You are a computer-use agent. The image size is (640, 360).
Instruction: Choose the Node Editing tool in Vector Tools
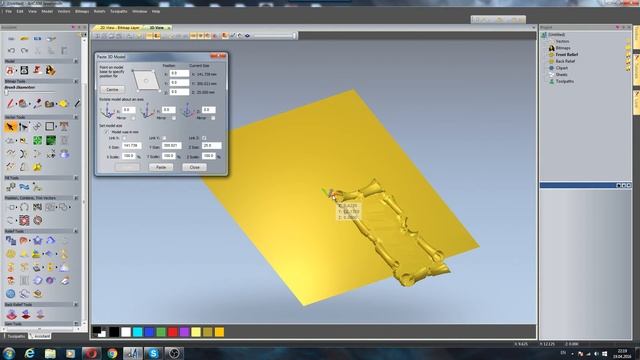tap(23, 127)
